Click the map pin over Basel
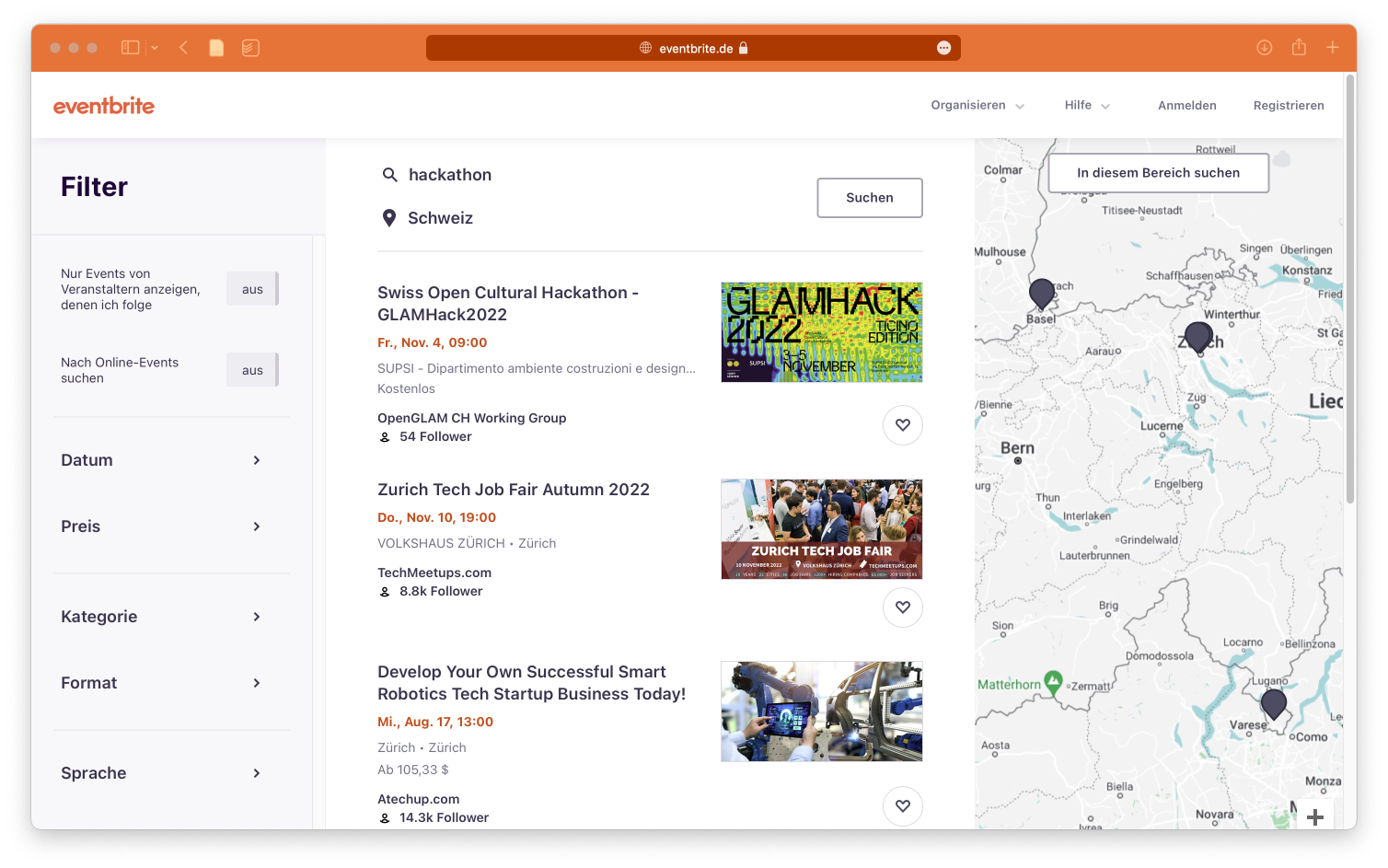Screen dimensions: 1388x868 click(1041, 294)
